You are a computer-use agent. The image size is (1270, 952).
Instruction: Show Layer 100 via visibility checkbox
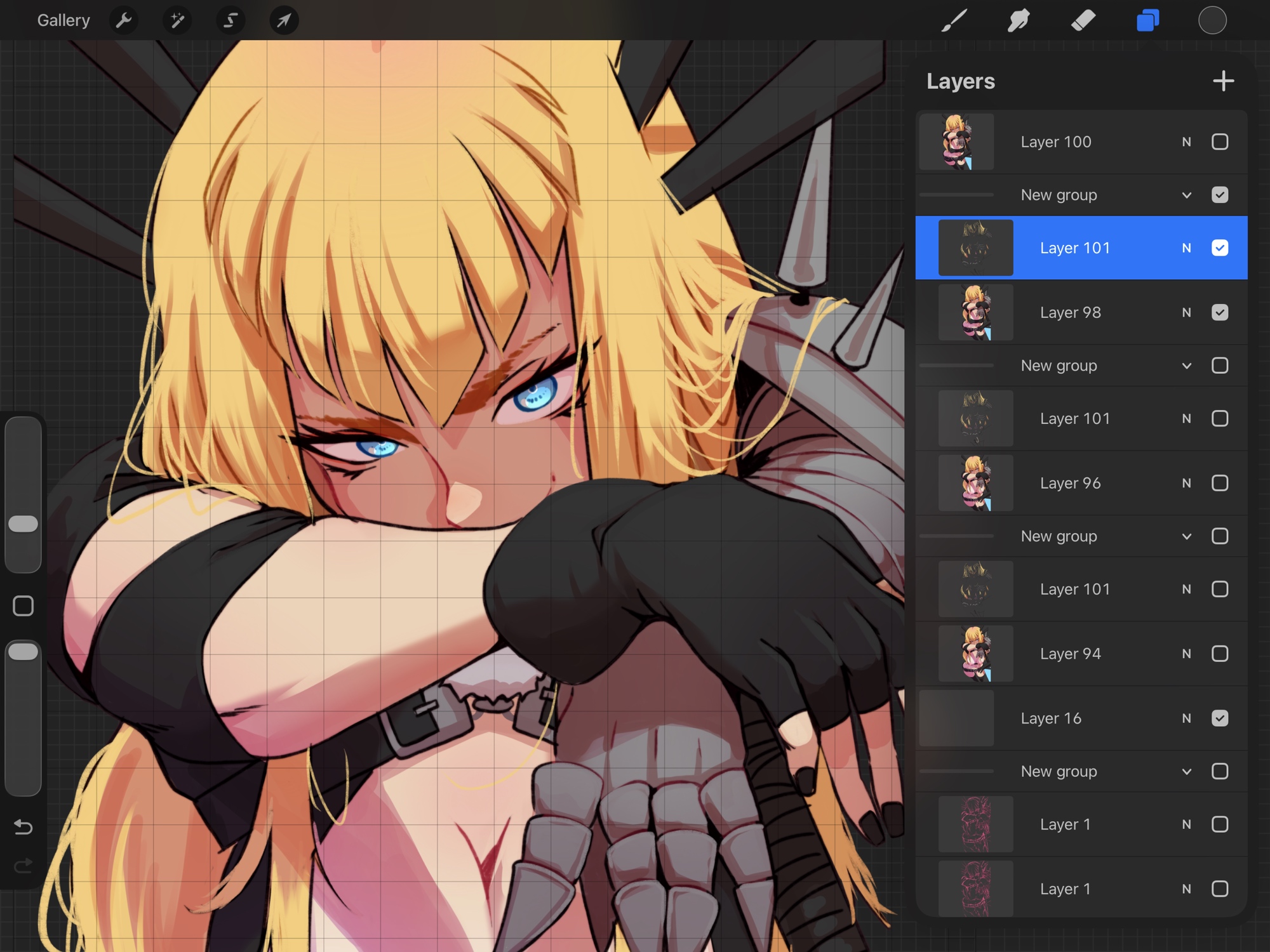[x=1219, y=142]
